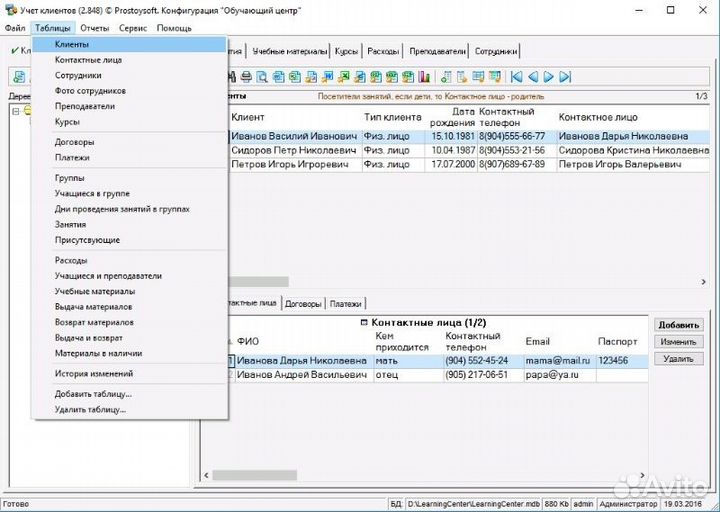Image resolution: width=720 pixels, height=512 pixels.
Task: Click the printer icon in toolbar
Action: pos(246,77)
